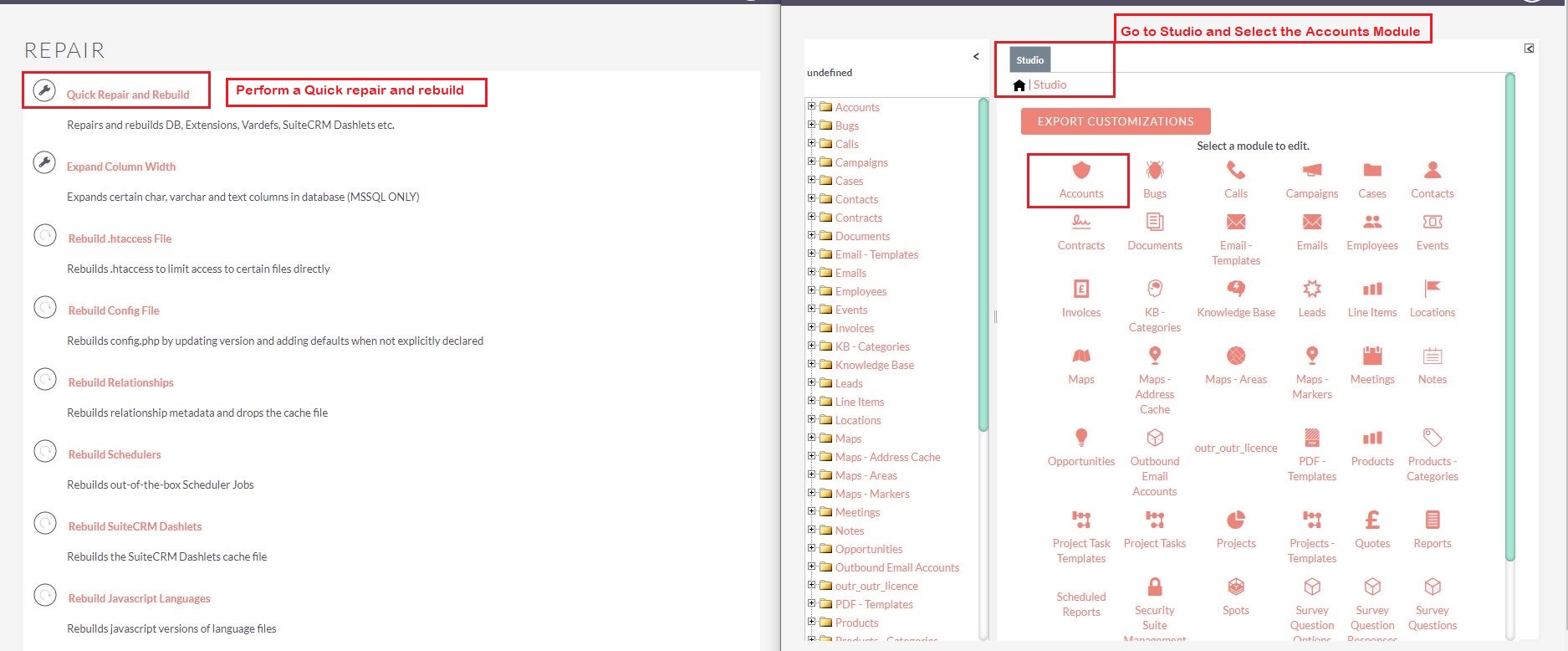Select Invoices in the module tree
Viewport: 1568px width, 651px height.
855,328
